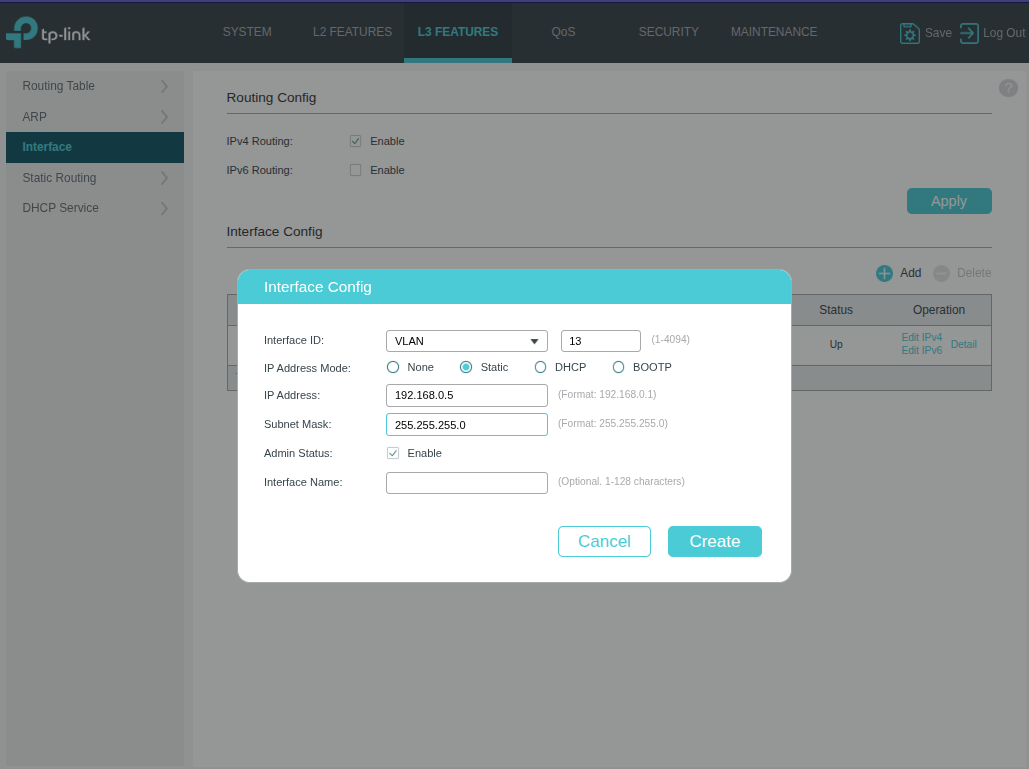Viewport: 1029px width, 769px height.
Task: Click the Up status cell
Action: (835, 344)
